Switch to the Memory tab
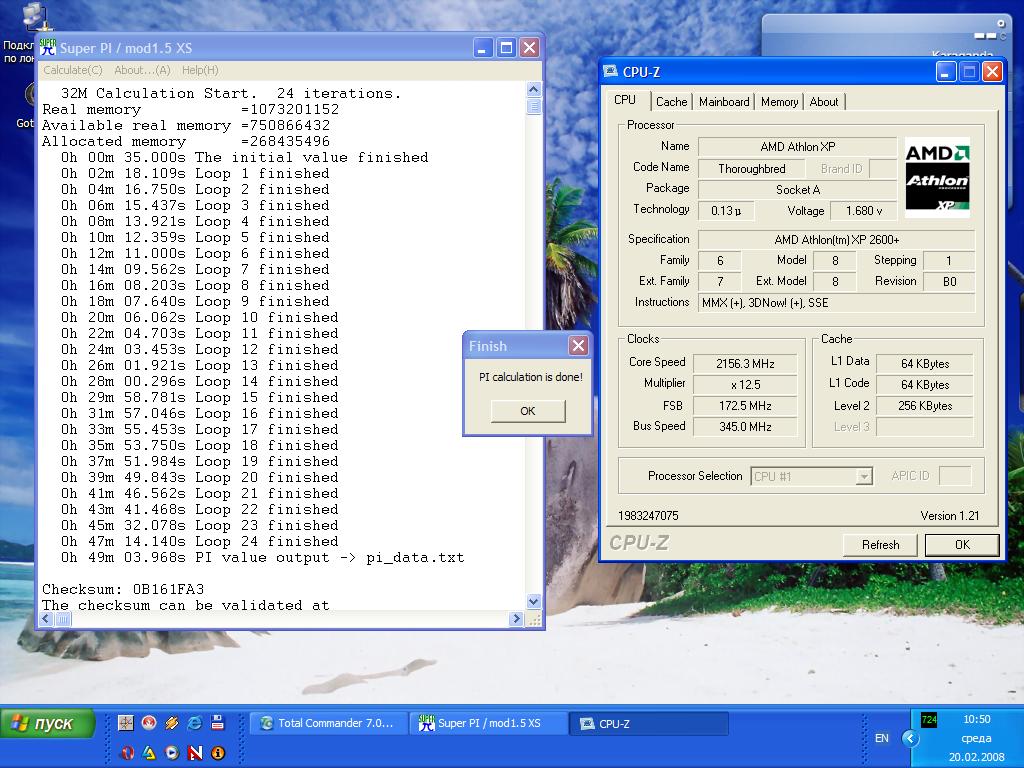This screenshot has height=768, width=1024. pyautogui.click(x=779, y=102)
